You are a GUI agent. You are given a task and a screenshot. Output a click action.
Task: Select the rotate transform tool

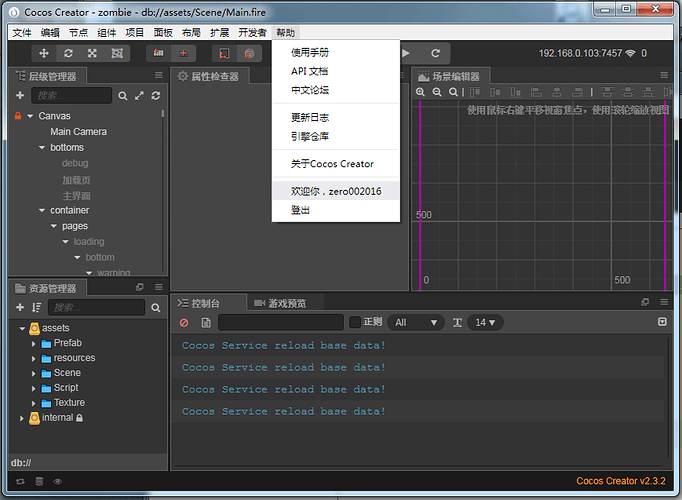point(68,53)
